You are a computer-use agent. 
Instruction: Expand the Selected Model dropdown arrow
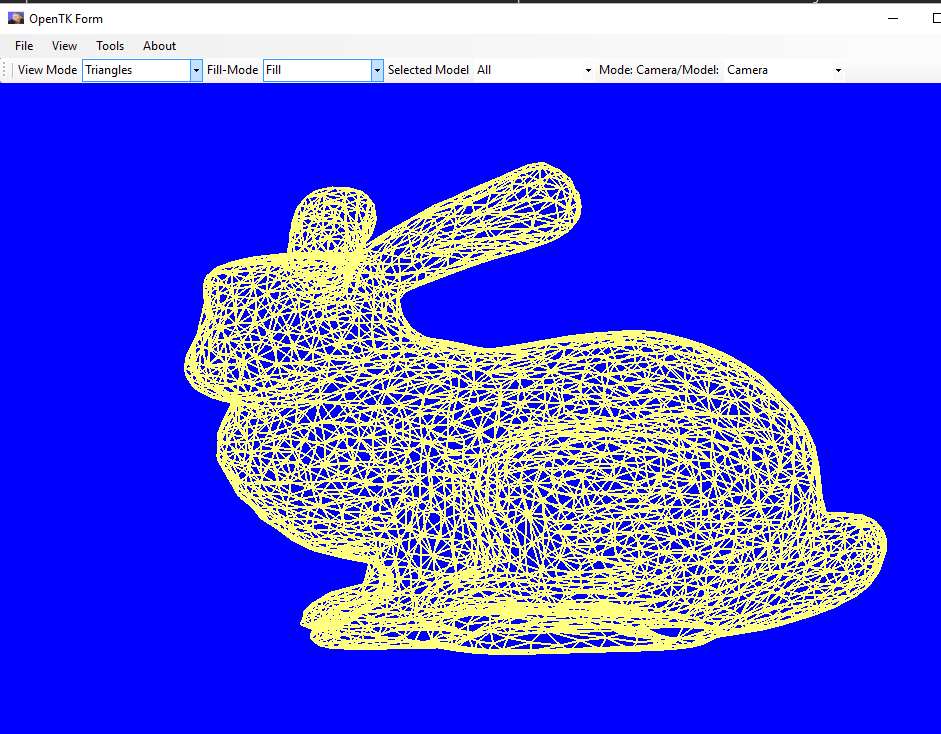pyautogui.click(x=588, y=70)
